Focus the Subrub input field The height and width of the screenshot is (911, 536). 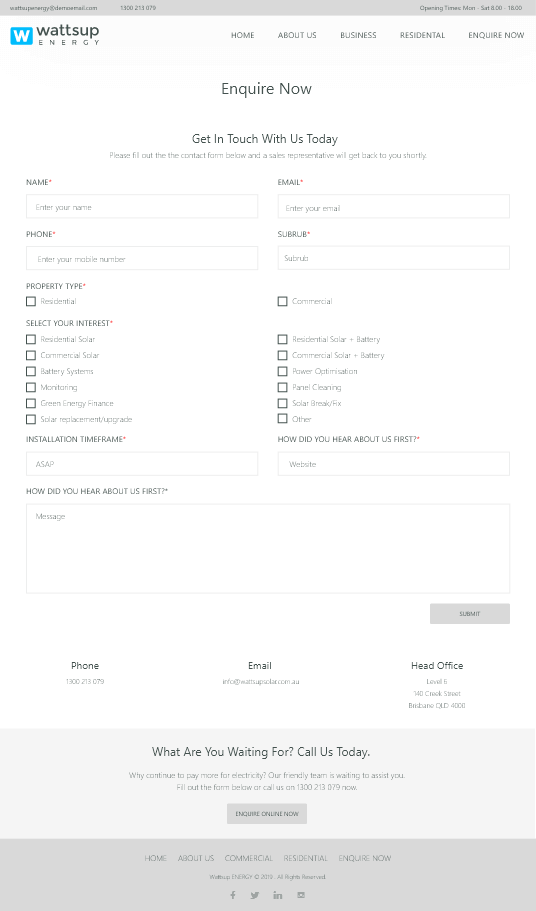pos(394,259)
